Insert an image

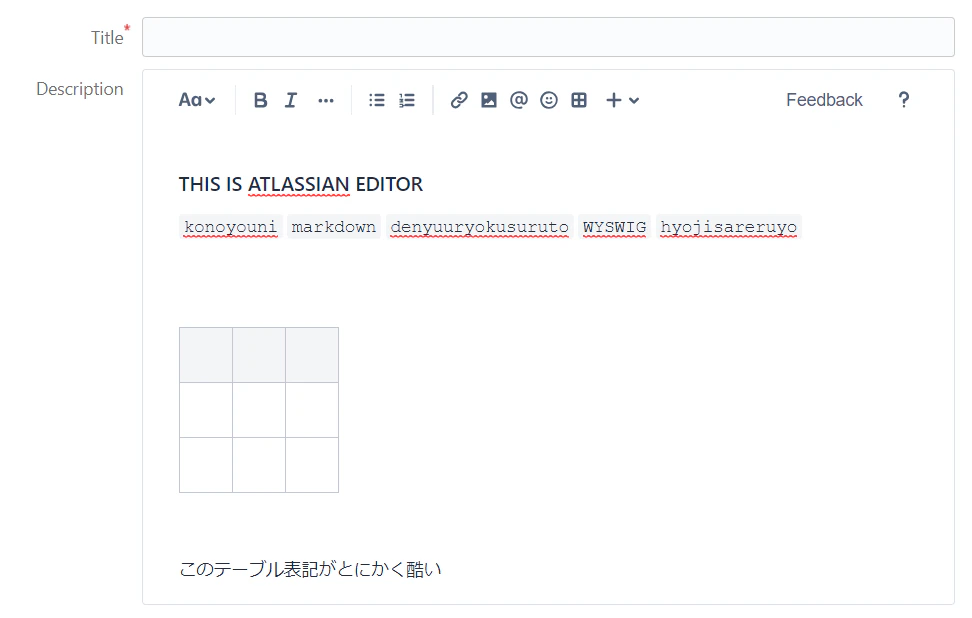tap(488, 100)
